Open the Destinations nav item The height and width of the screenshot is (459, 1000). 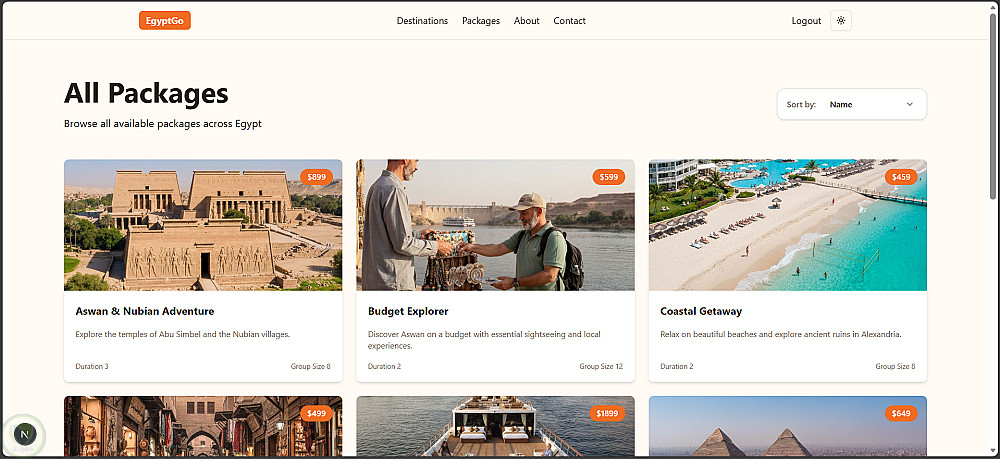[x=422, y=20]
